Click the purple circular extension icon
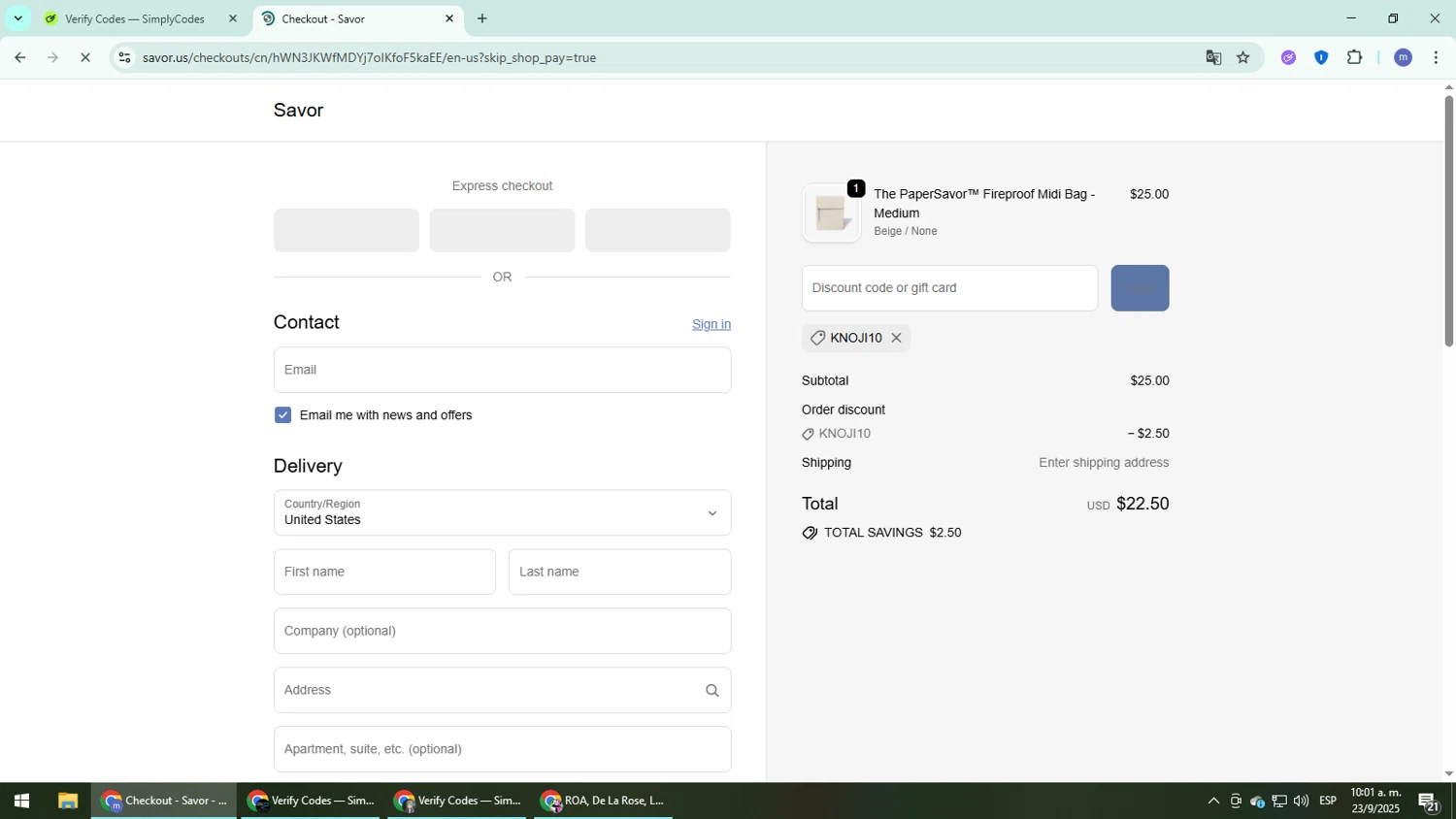This screenshot has height=819, width=1456. pos(1288,57)
